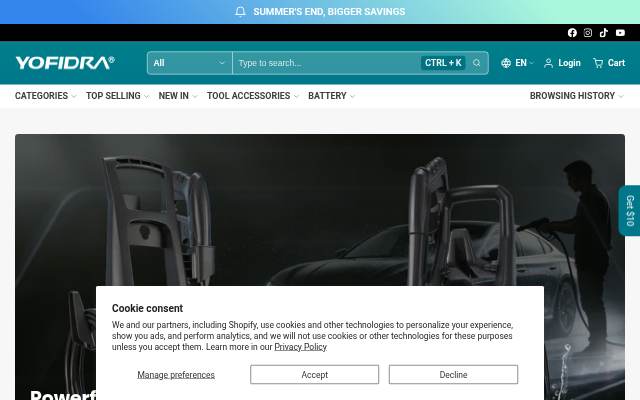Open the Categories menu
640x400 pixels.
(46, 96)
